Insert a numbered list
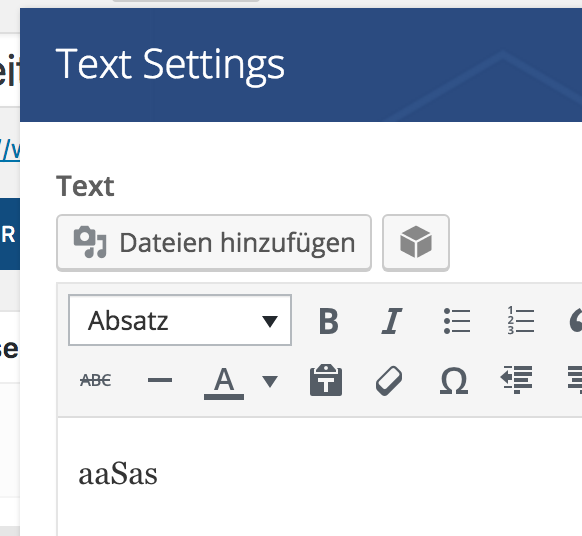582x536 pixels. (x=520, y=321)
